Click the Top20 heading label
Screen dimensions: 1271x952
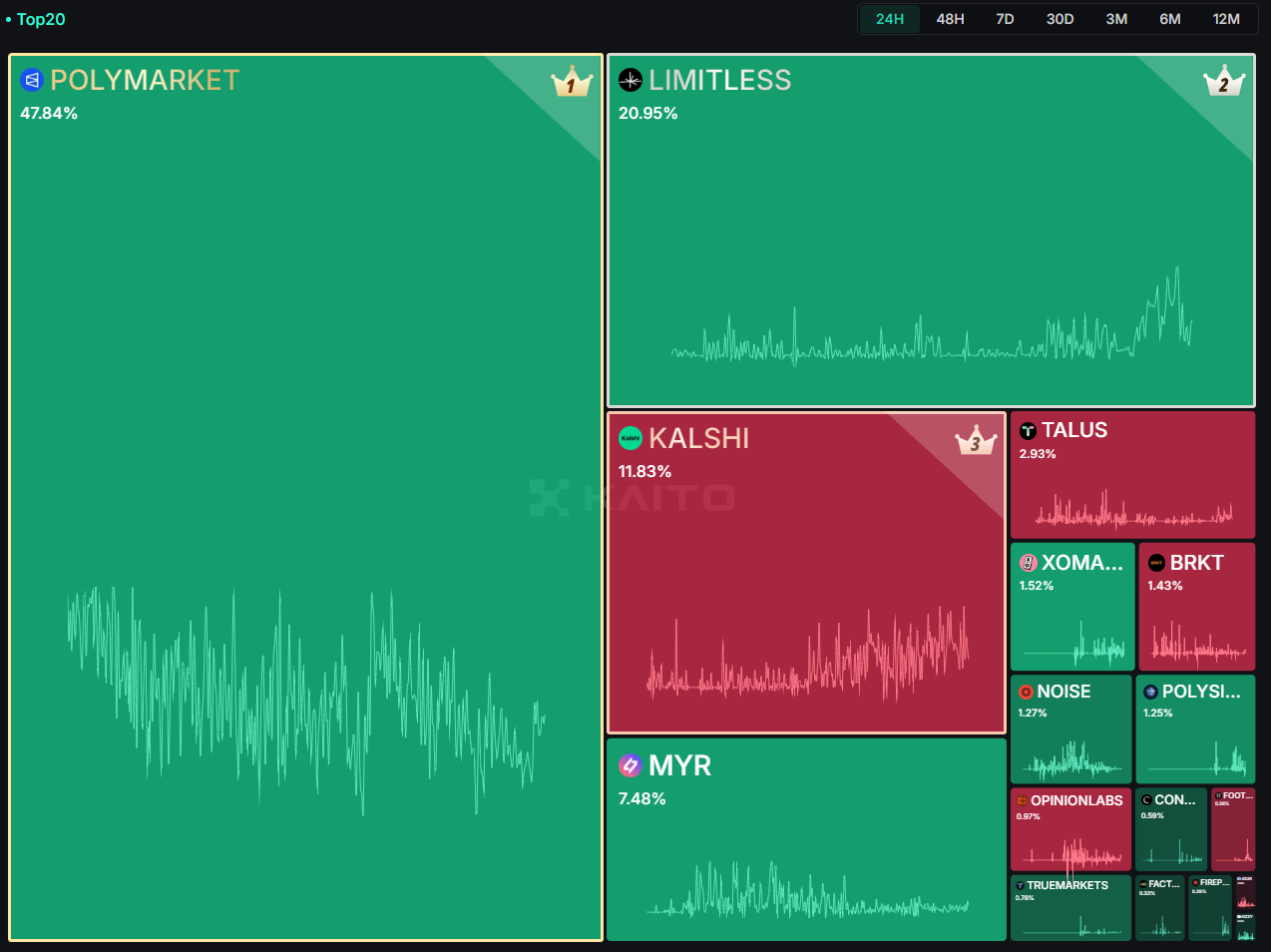click(41, 19)
